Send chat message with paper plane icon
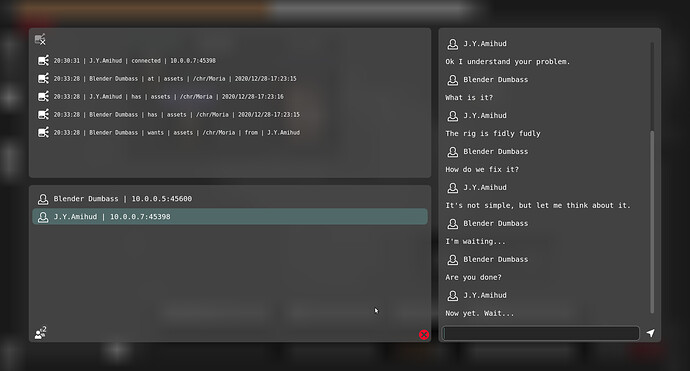The width and height of the screenshot is (690, 371). [x=650, y=333]
